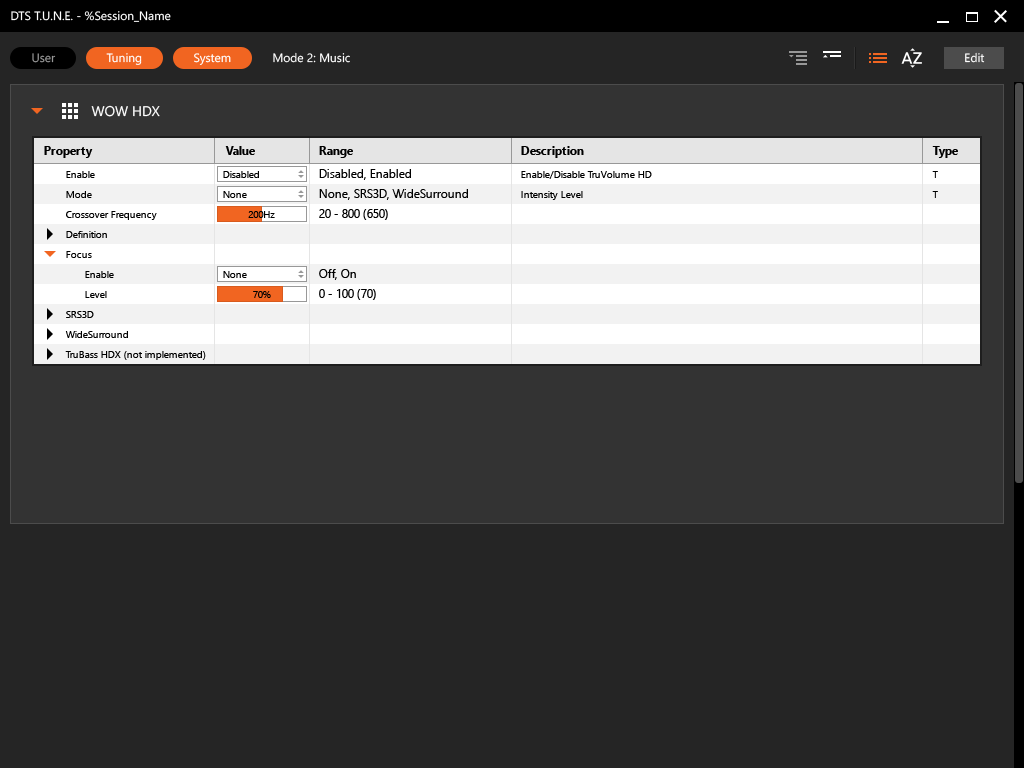
Task: Click the 'Definition' property label
Action: coord(86,234)
